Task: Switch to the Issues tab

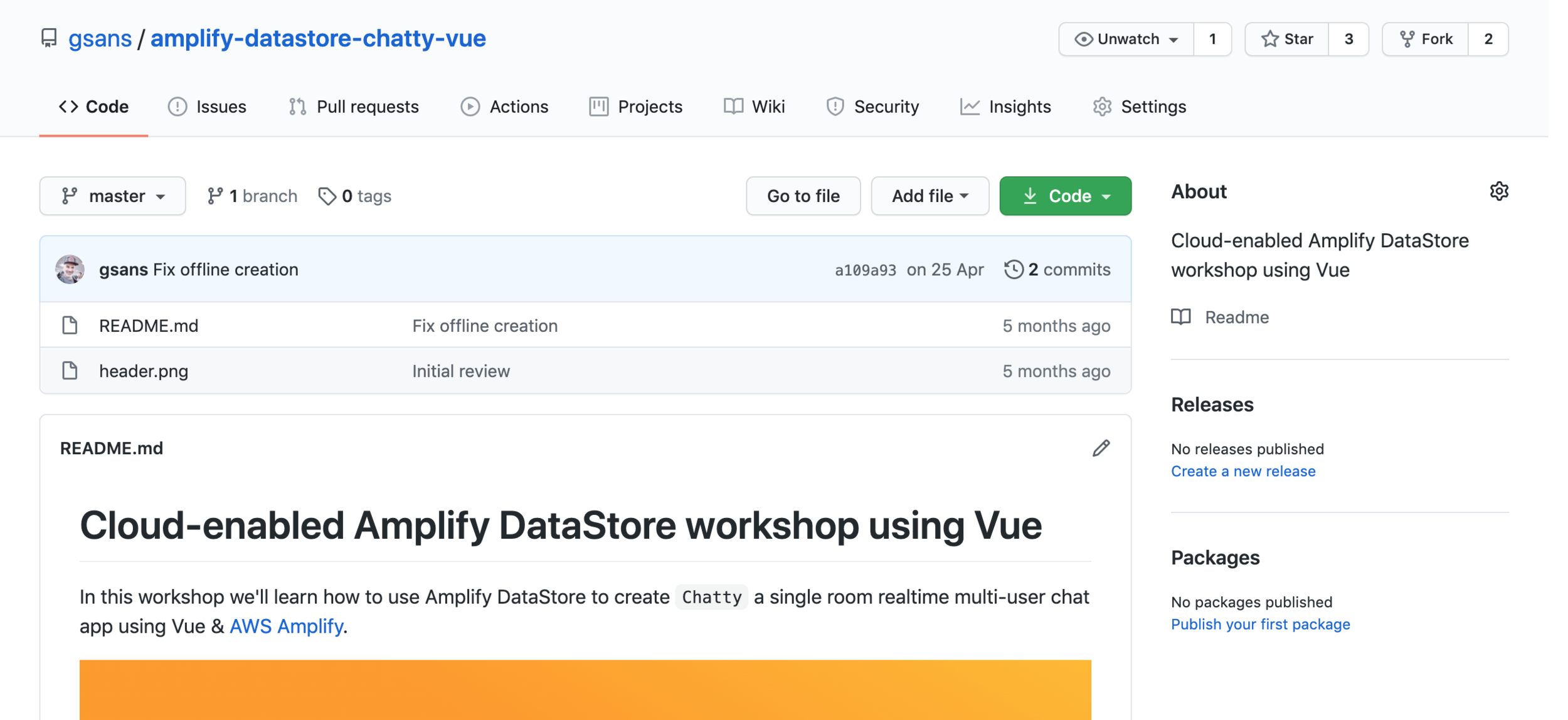Action: (x=208, y=107)
